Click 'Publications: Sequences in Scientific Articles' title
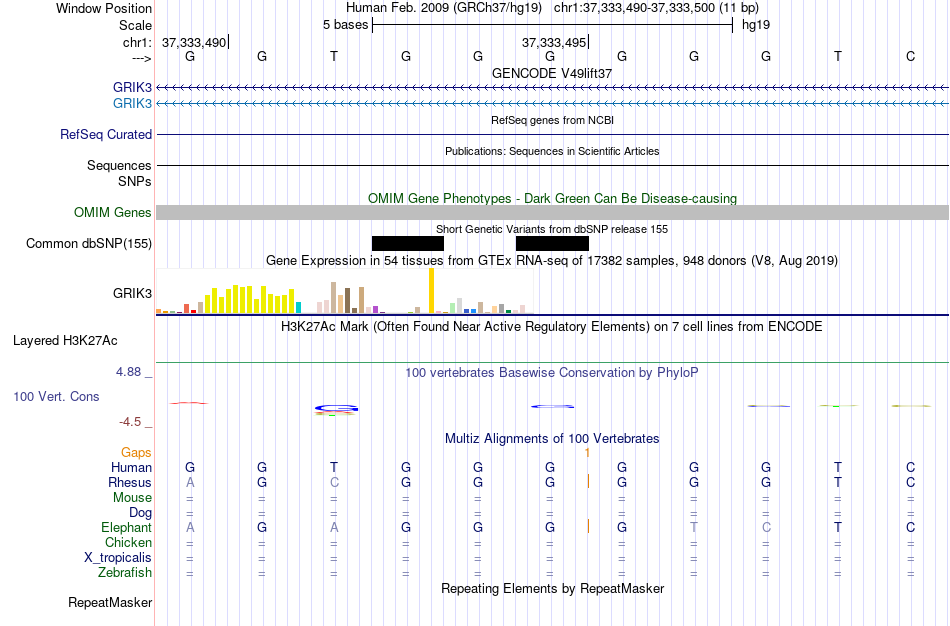This screenshot has height=626, width=950. pyautogui.click(x=552, y=151)
